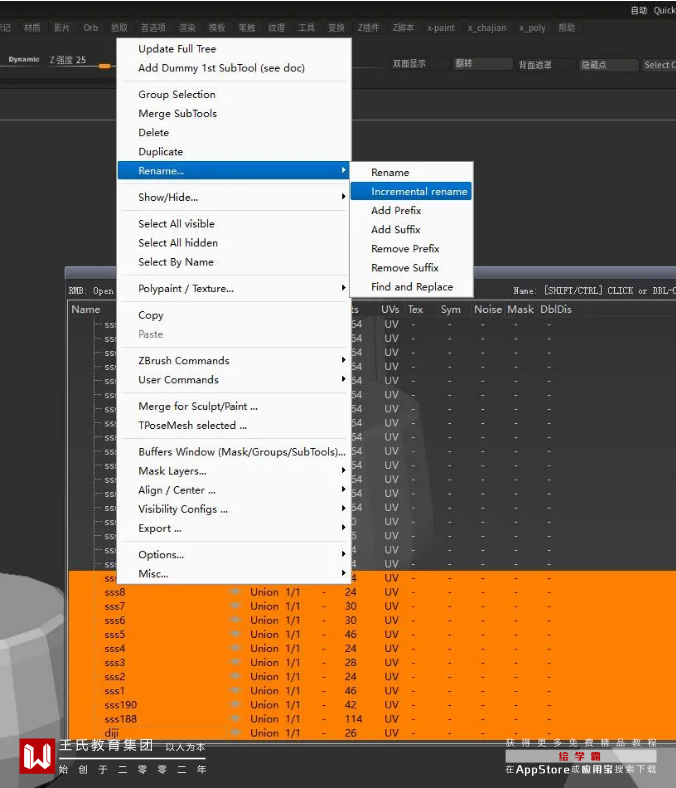Toggle eye icon in sss8 row
The height and width of the screenshot is (788, 676).
234,592
